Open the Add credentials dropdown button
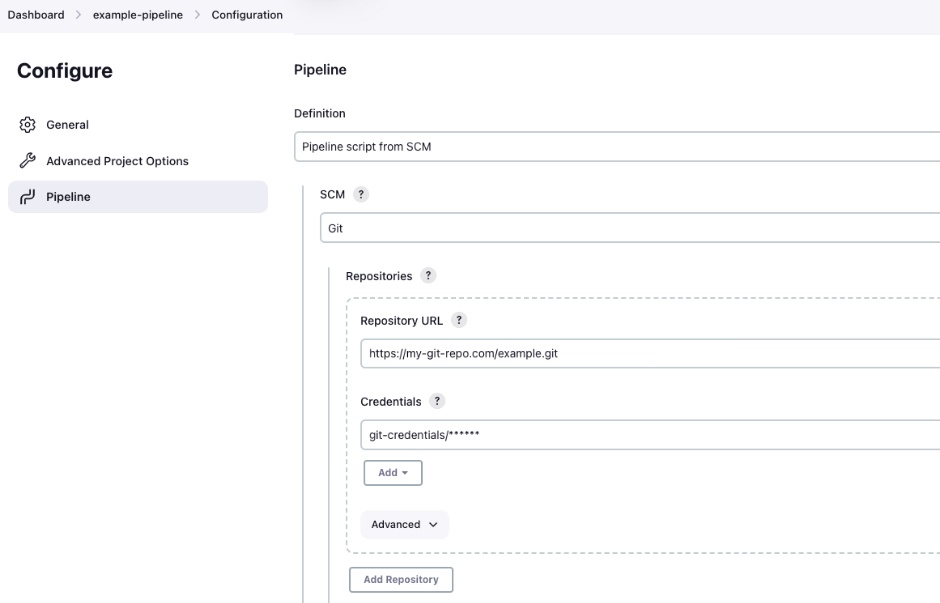This screenshot has width=940, height=603. (393, 473)
